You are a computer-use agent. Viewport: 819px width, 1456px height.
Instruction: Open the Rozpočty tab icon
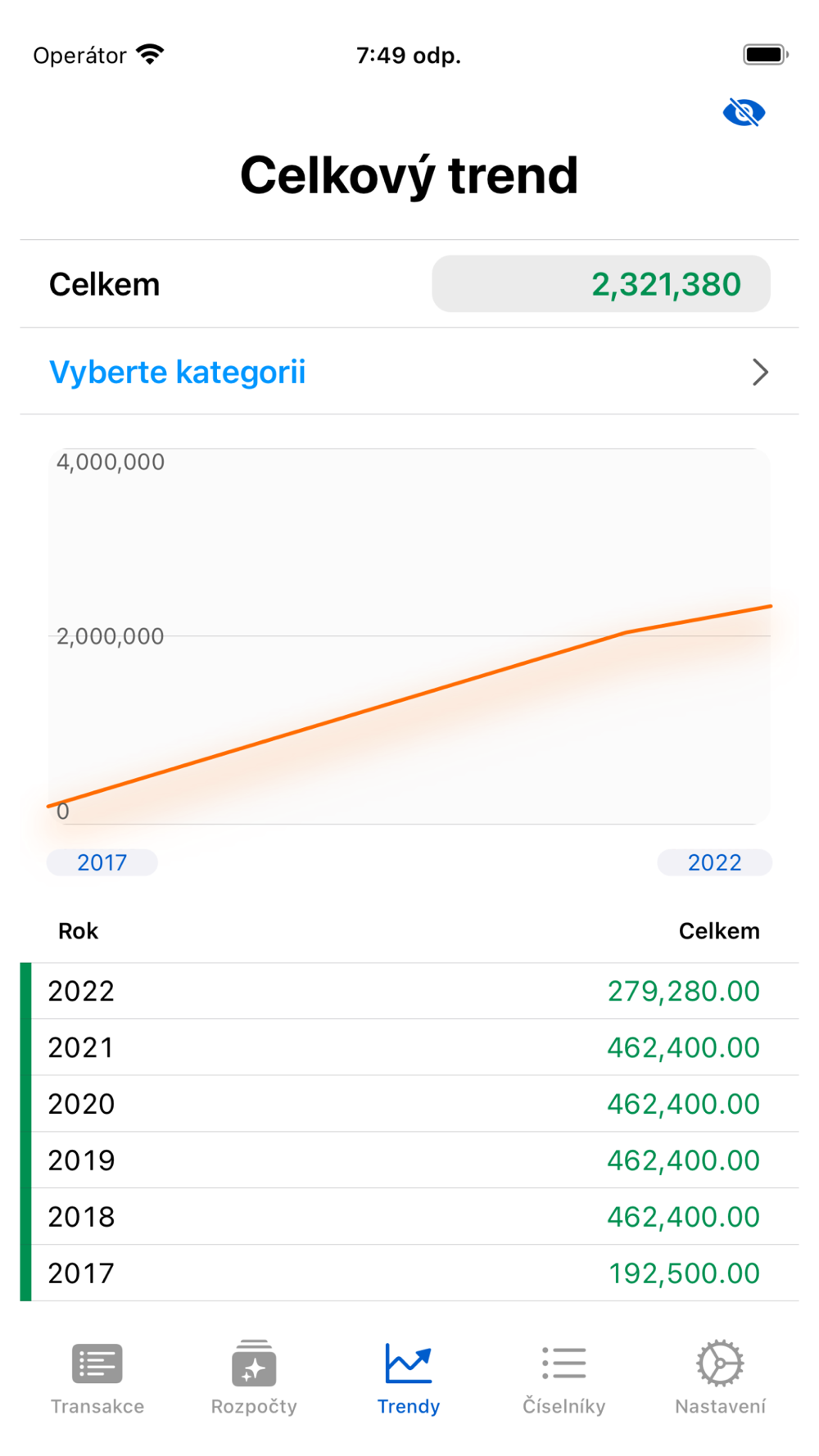pyautogui.click(x=254, y=1363)
